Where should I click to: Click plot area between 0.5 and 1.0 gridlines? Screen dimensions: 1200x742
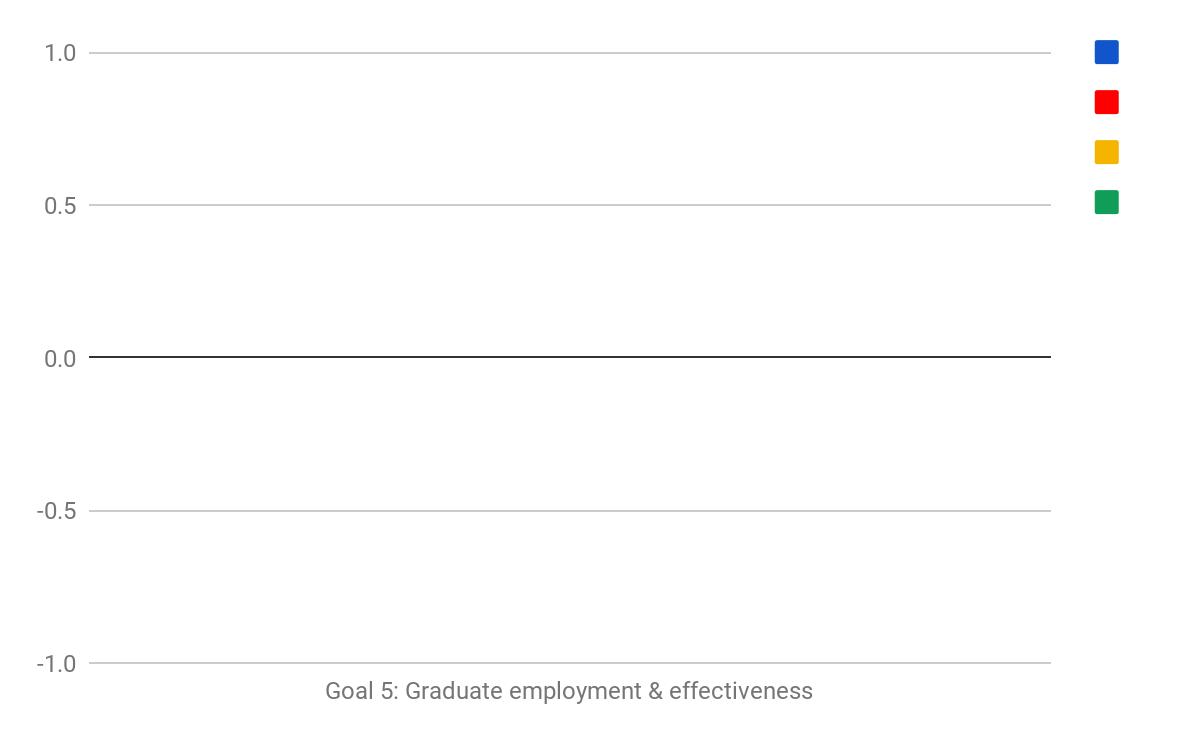[x=570, y=129]
